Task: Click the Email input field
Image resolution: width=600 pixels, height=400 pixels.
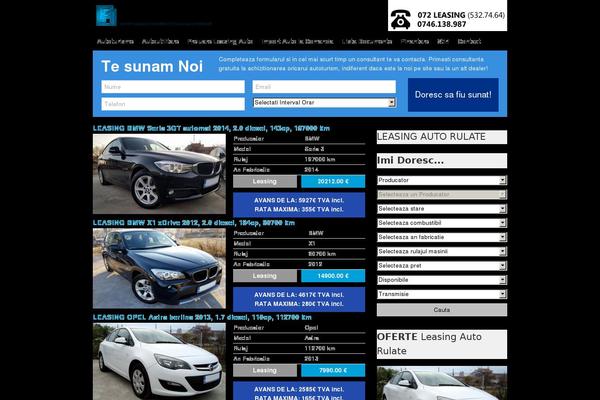Action: click(x=324, y=87)
